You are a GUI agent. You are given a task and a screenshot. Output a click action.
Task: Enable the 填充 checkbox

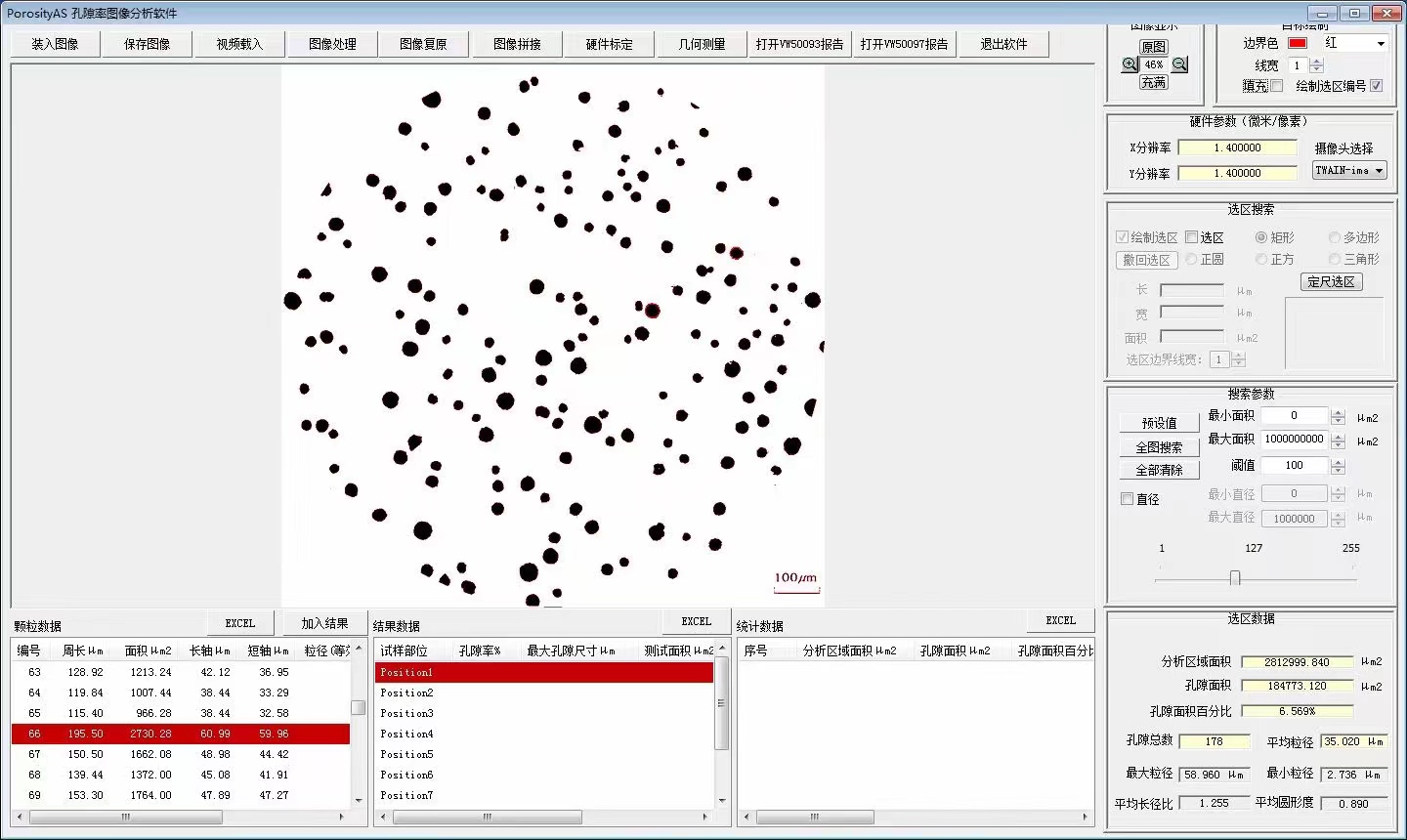(x=1276, y=86)
